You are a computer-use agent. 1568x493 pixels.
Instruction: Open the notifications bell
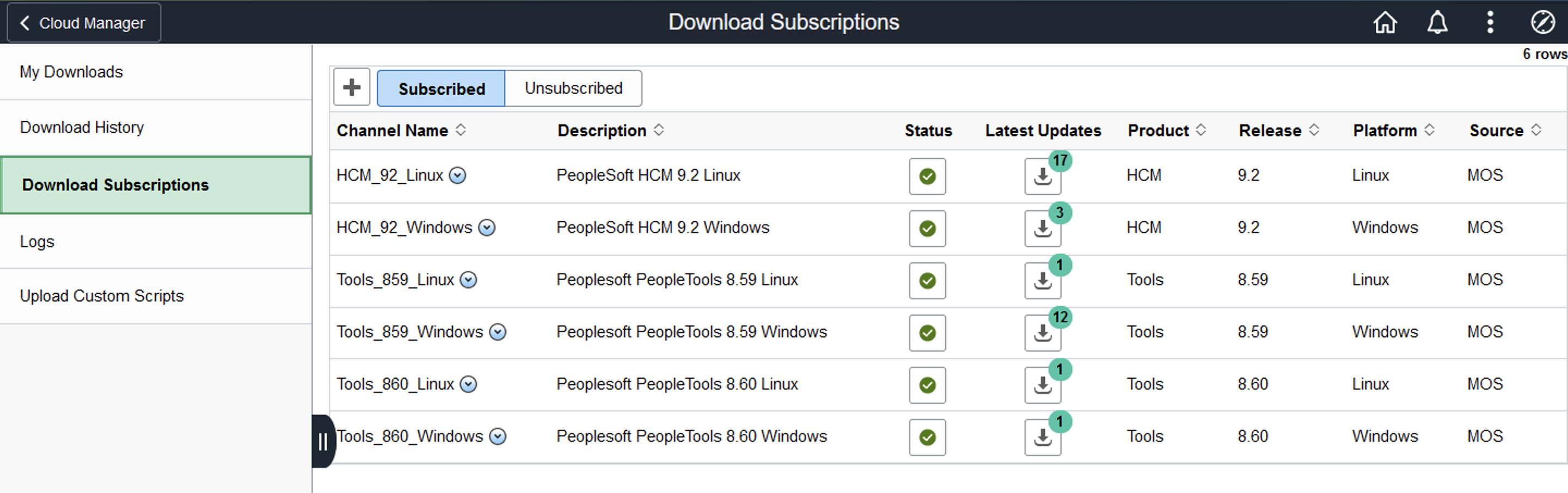click(1437, 23)
